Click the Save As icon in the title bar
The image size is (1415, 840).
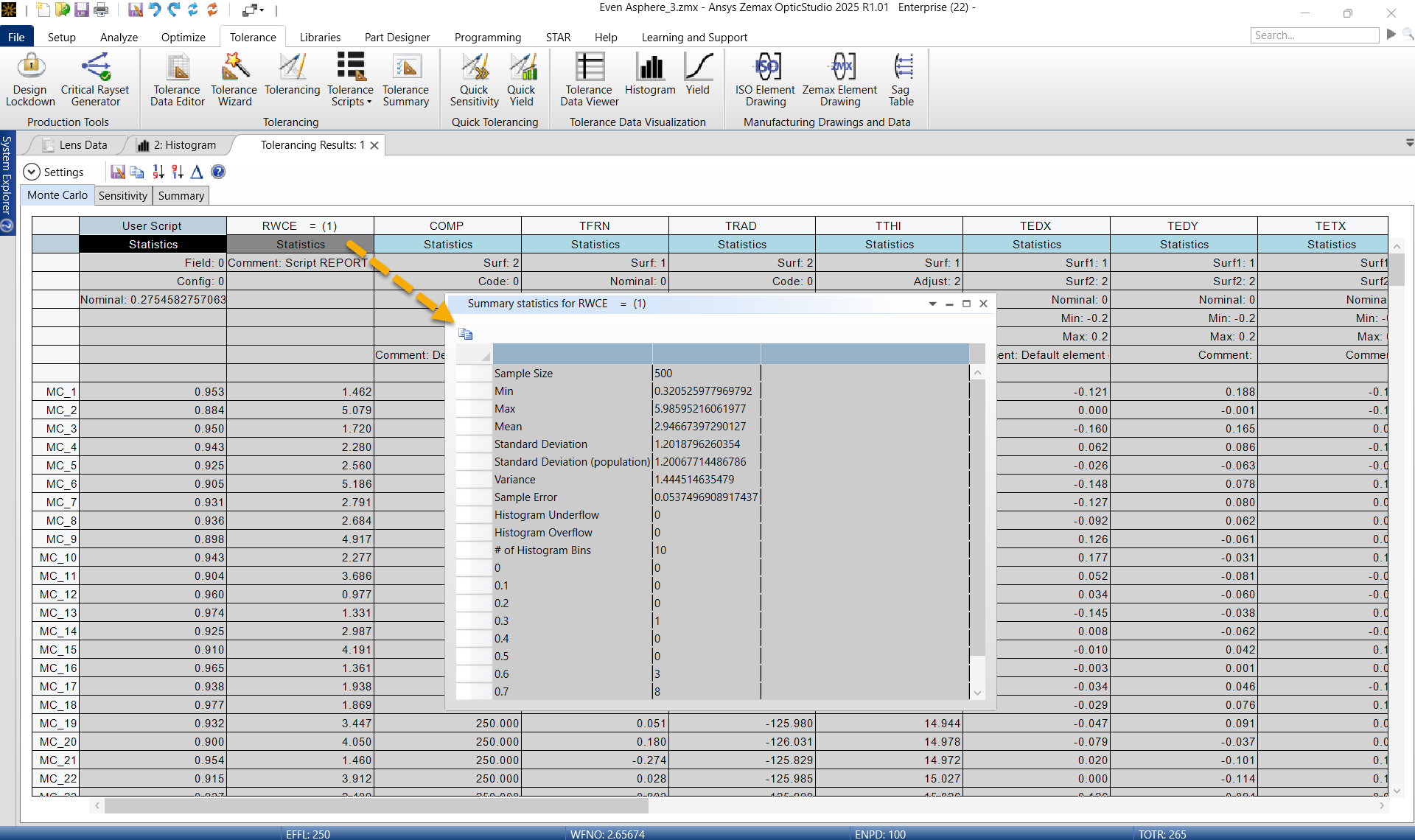tap(136, 10)
